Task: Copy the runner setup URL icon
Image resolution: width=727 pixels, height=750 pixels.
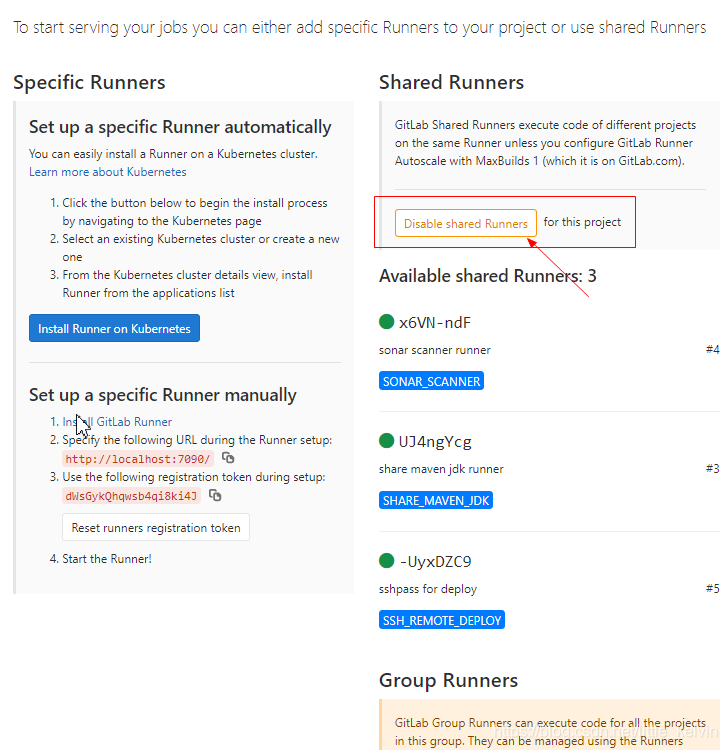Action: [x=228, y=458]
